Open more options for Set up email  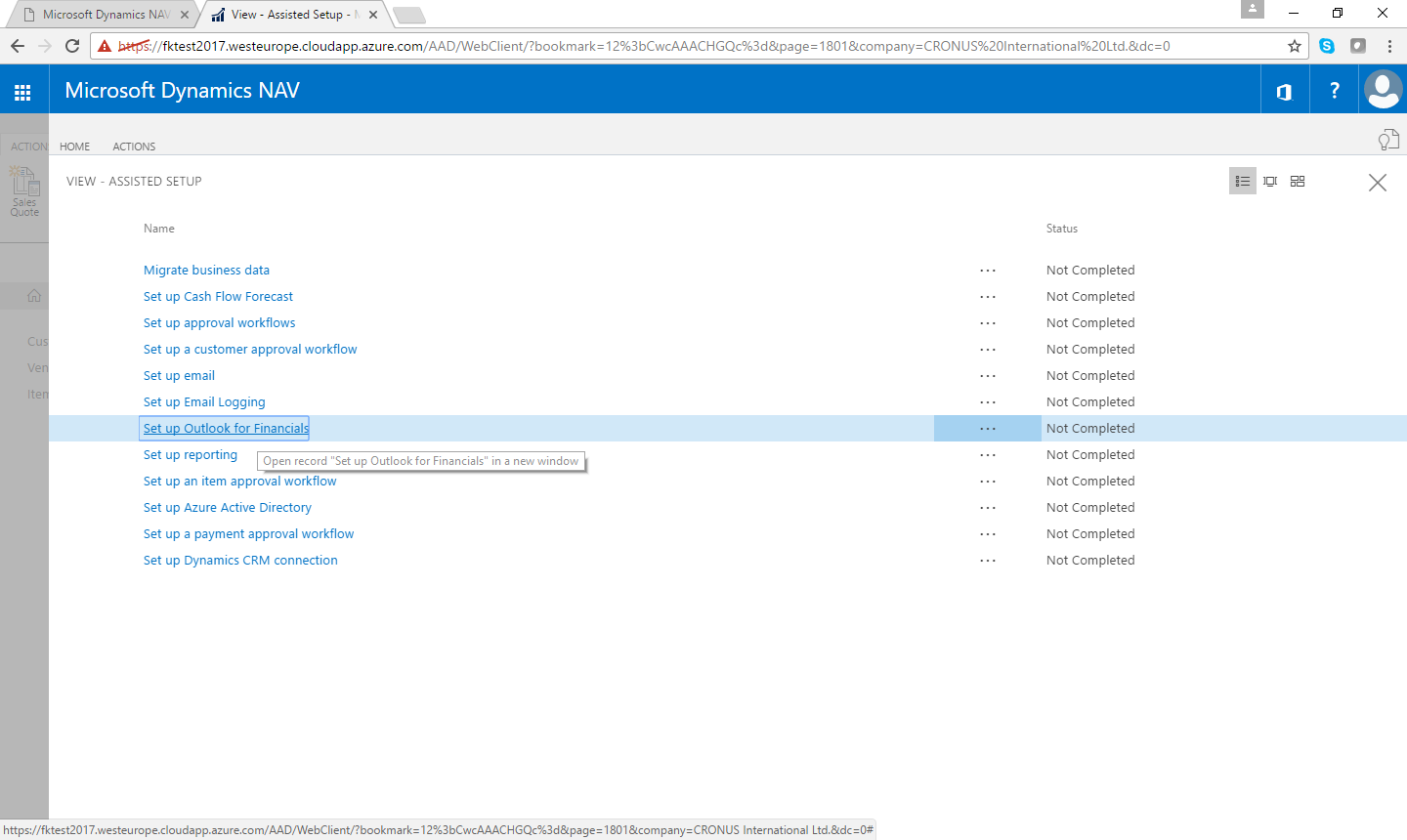click(988, 376)
